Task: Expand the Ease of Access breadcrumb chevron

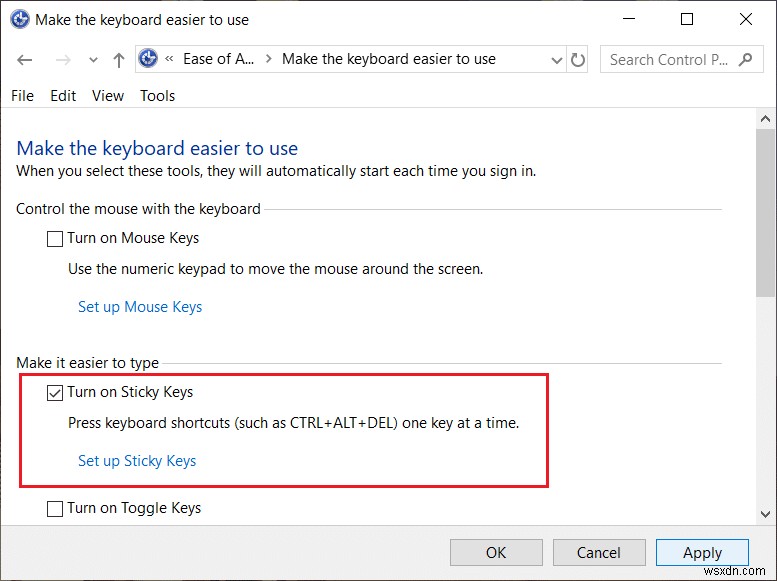Action: click(267, 60)
